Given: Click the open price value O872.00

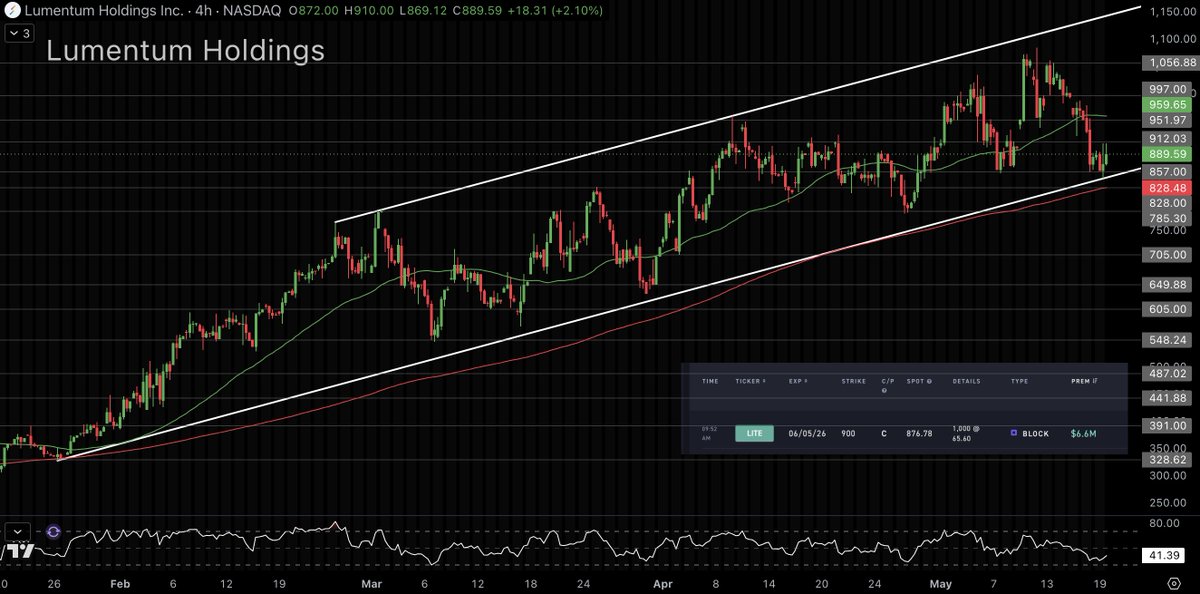Looking at the screenshot, I should (314, 10).
